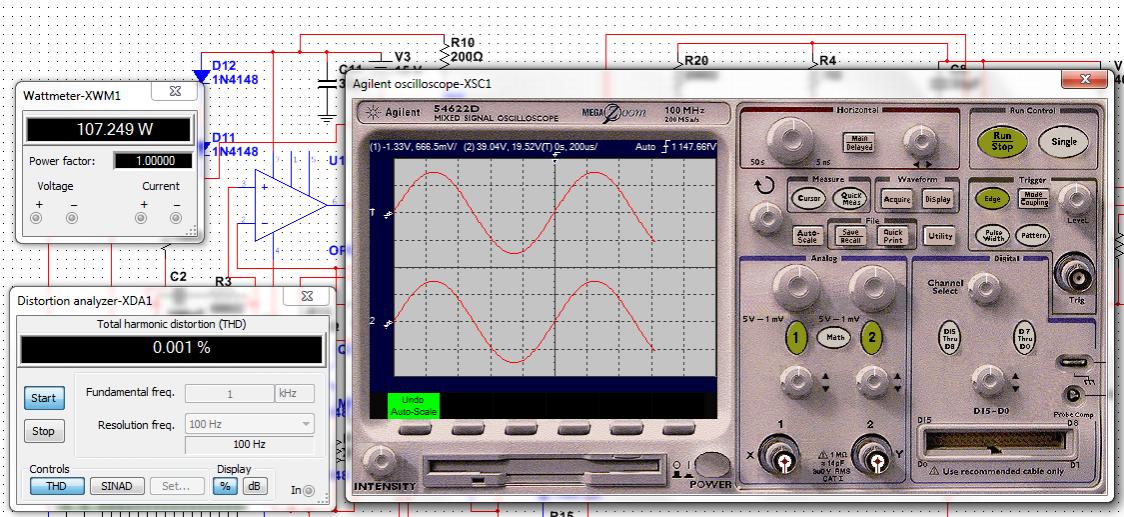Click the oscilloscope ground terminal

(1073, 363)
